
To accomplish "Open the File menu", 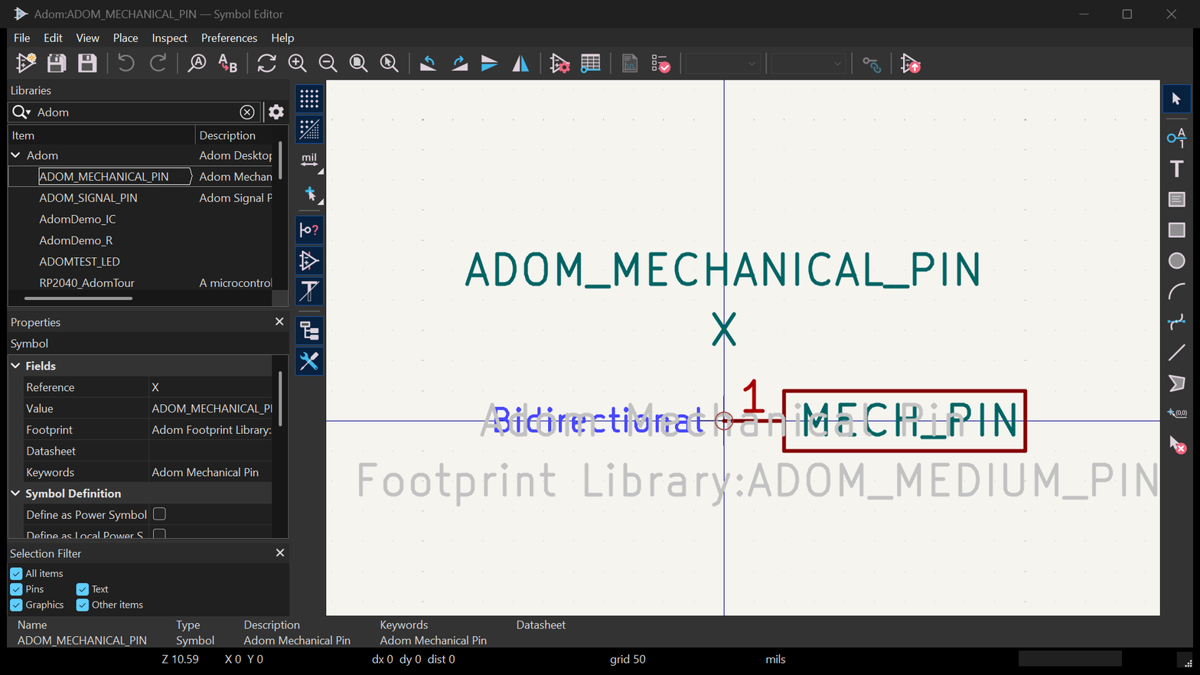I will tap(22, 38).
